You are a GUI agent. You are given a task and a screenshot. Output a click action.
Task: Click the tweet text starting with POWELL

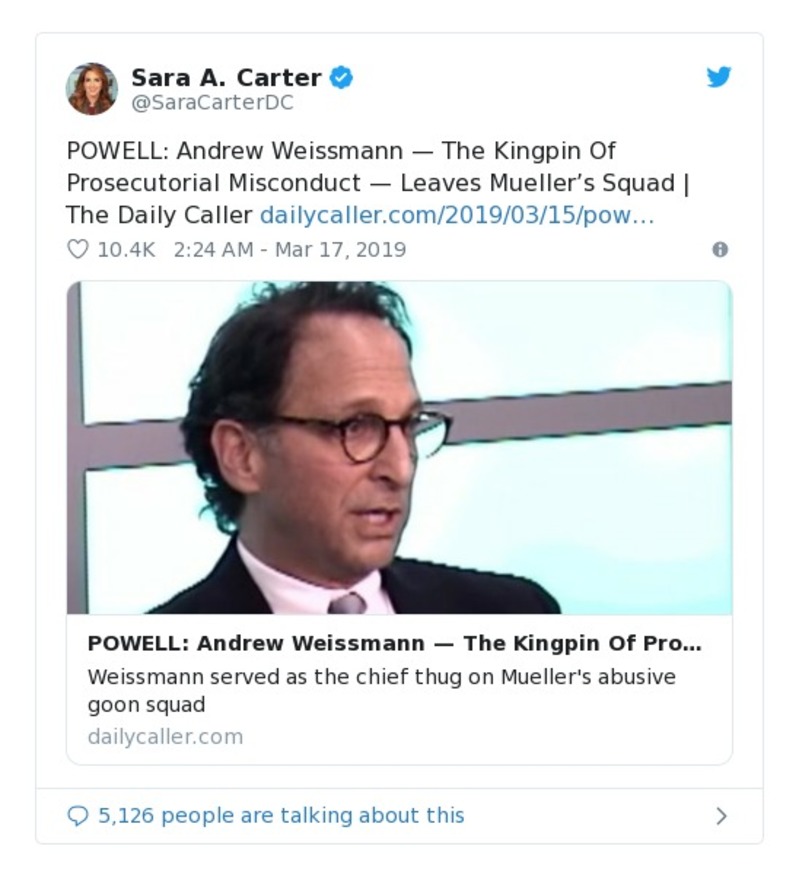coord(378,183)
